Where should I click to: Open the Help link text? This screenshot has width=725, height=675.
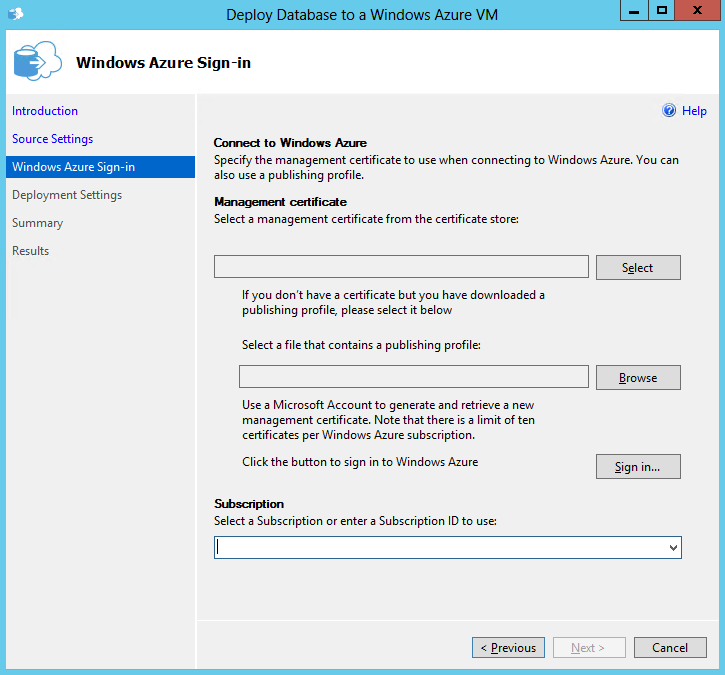pyautogui.click(x=694, y=111)
